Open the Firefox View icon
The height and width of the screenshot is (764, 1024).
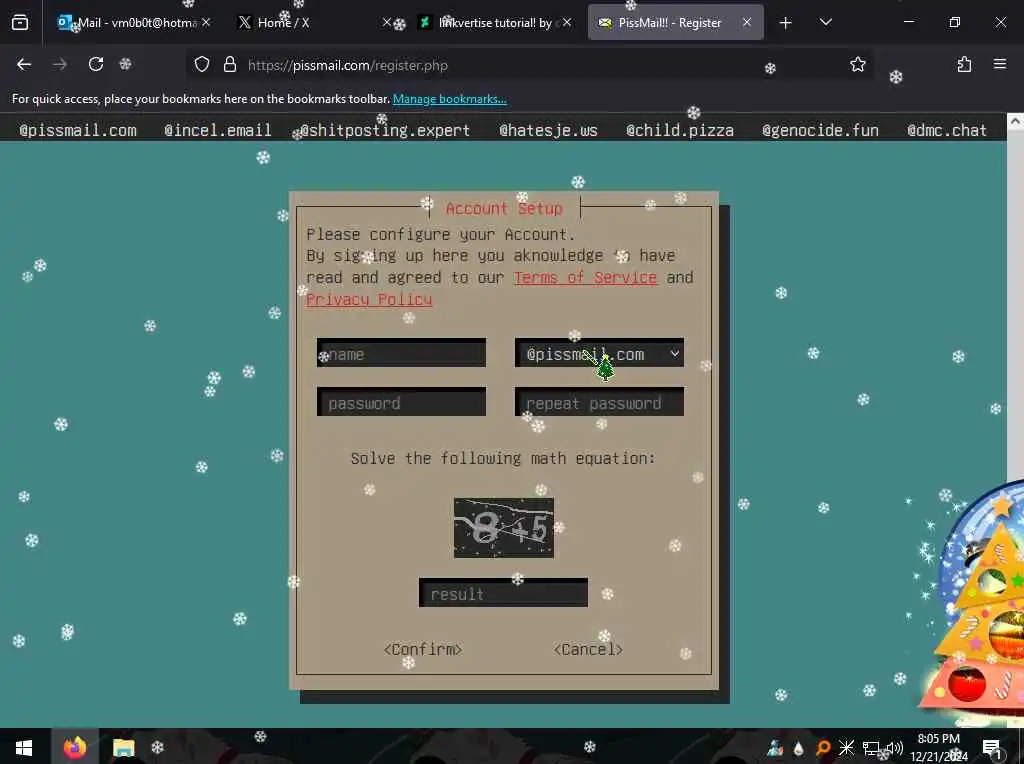click(20, 23)
